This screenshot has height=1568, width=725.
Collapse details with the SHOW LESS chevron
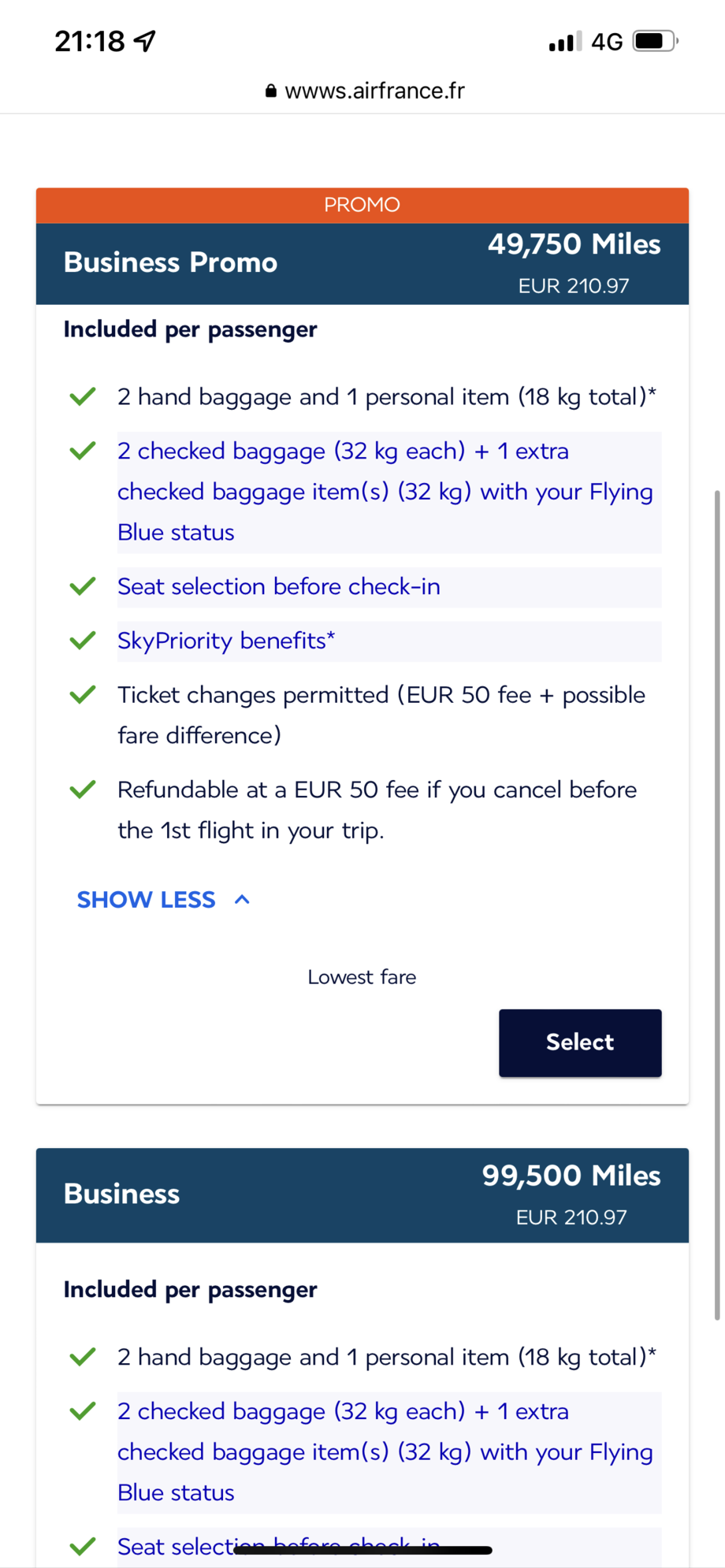243,900
